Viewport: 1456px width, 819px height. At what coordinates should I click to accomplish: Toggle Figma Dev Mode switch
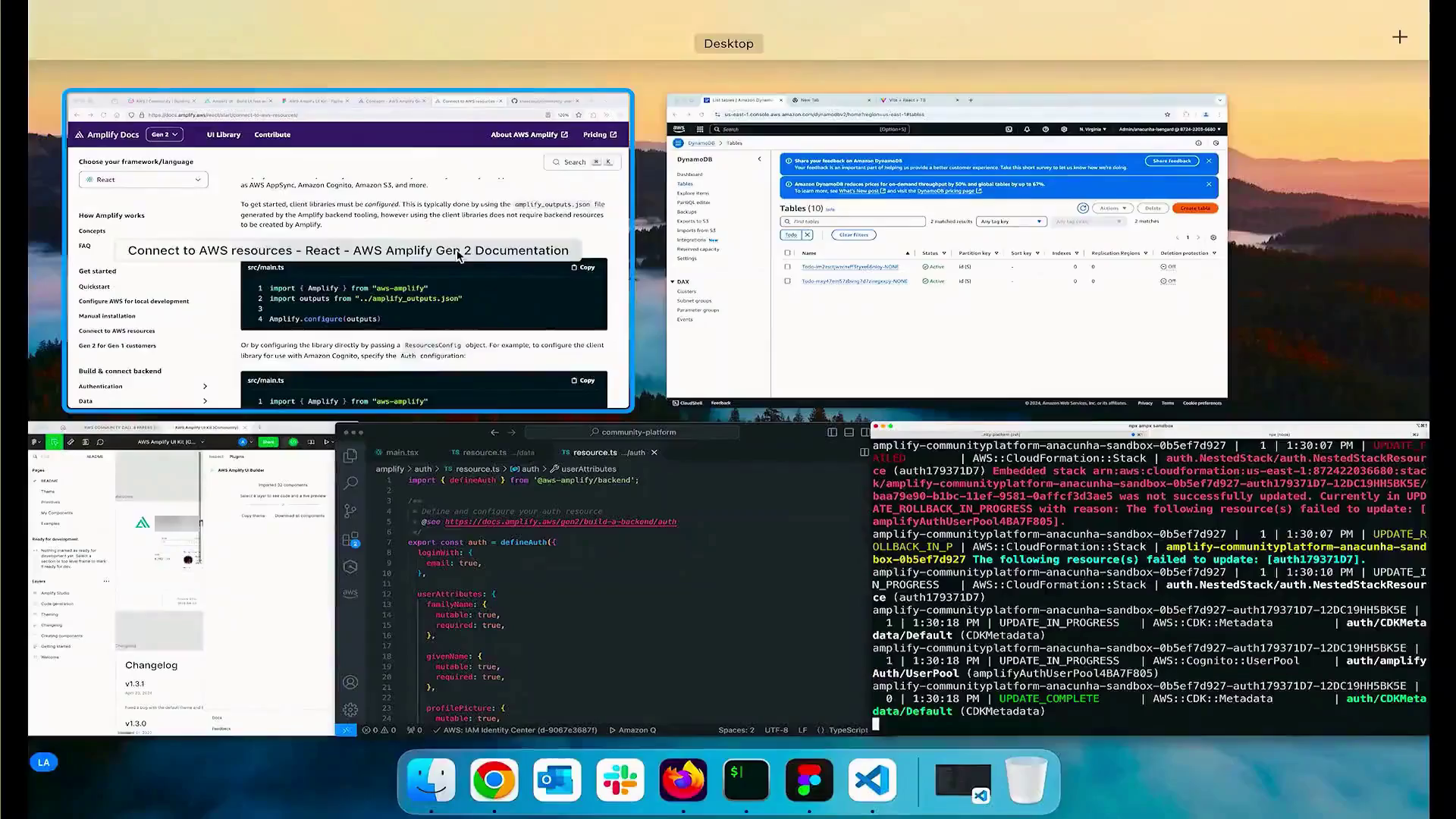click(x=293, y=442)
